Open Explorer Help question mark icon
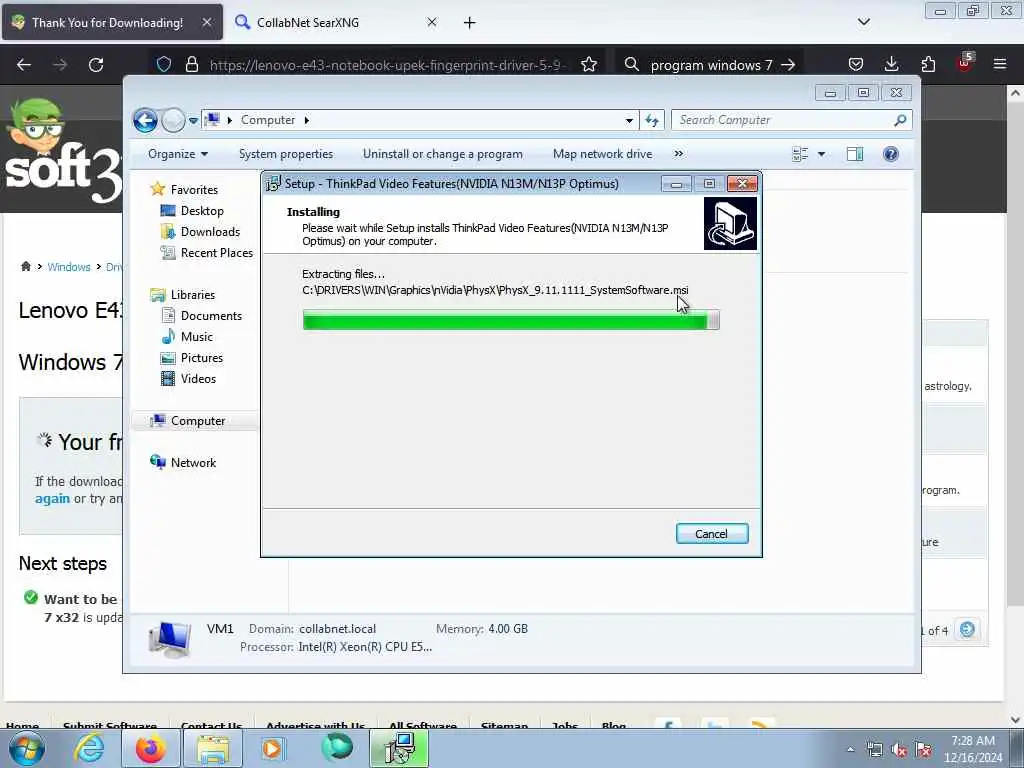The height and width of the screenshot is (768, 1024). 891,154
